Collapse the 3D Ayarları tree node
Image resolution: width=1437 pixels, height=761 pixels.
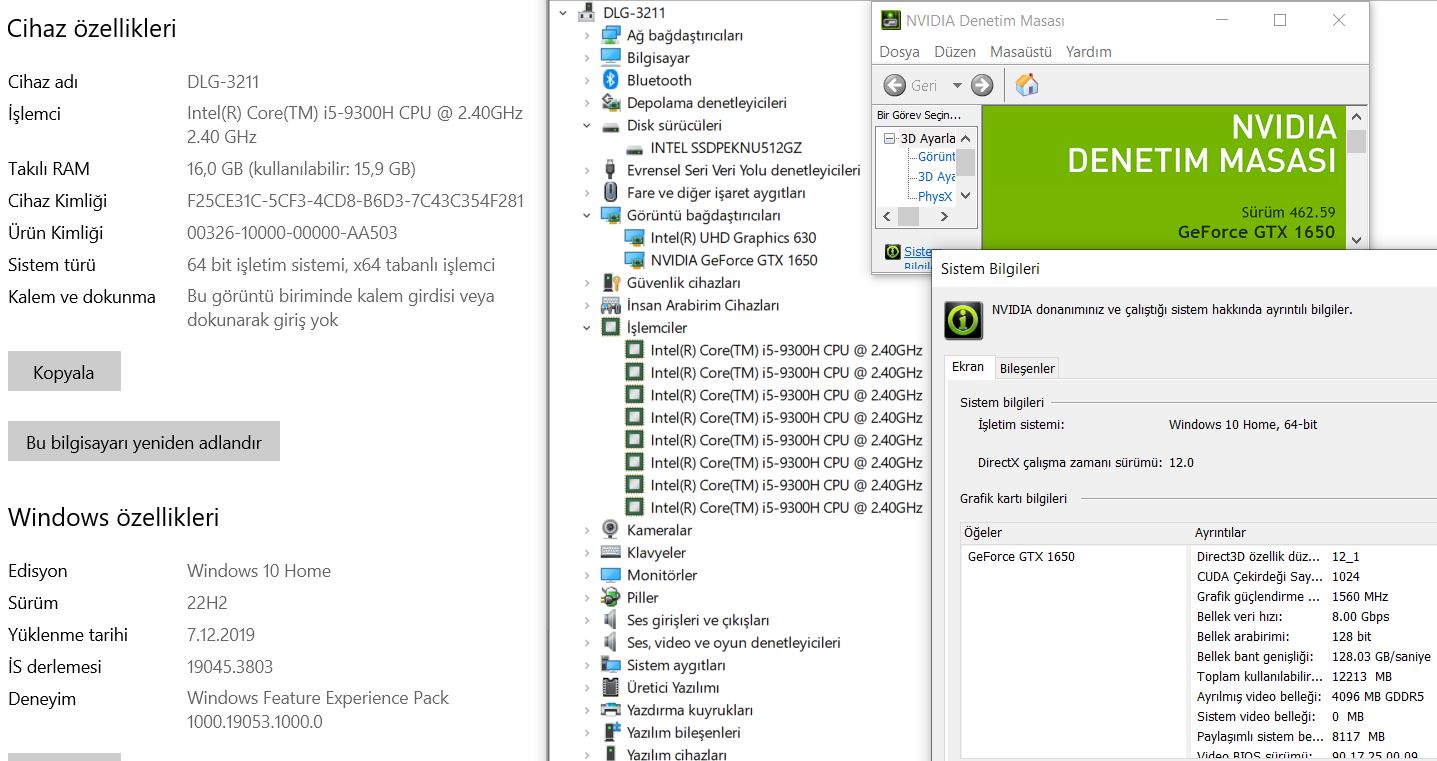point(889,138)
